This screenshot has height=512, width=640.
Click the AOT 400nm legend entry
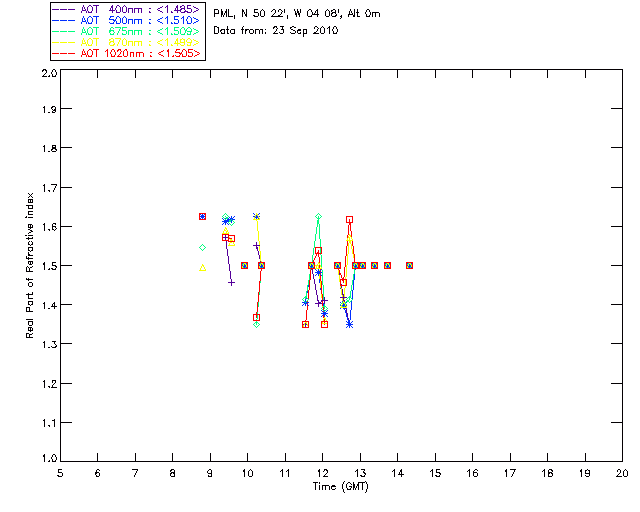pyautogui.click(x=127, y=9)
